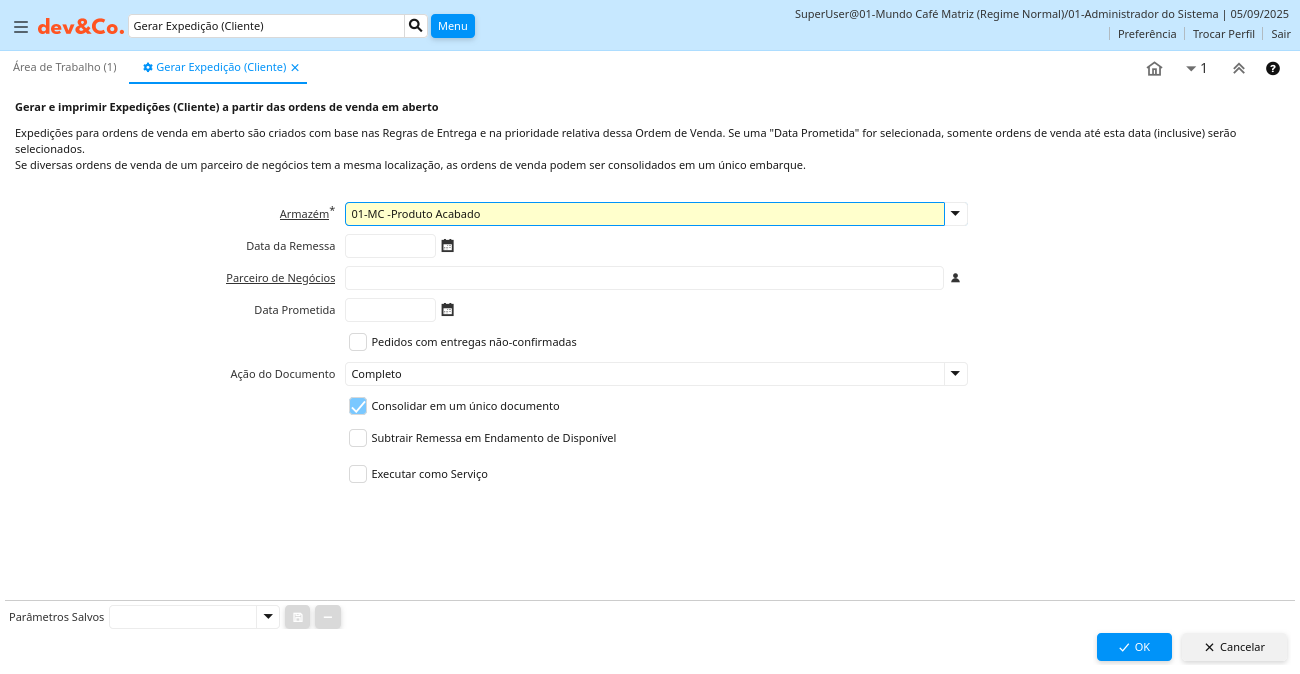Open the hamburger navigation menu
Viewport: 1300px width, 674px height.
[x=20, y=27]
